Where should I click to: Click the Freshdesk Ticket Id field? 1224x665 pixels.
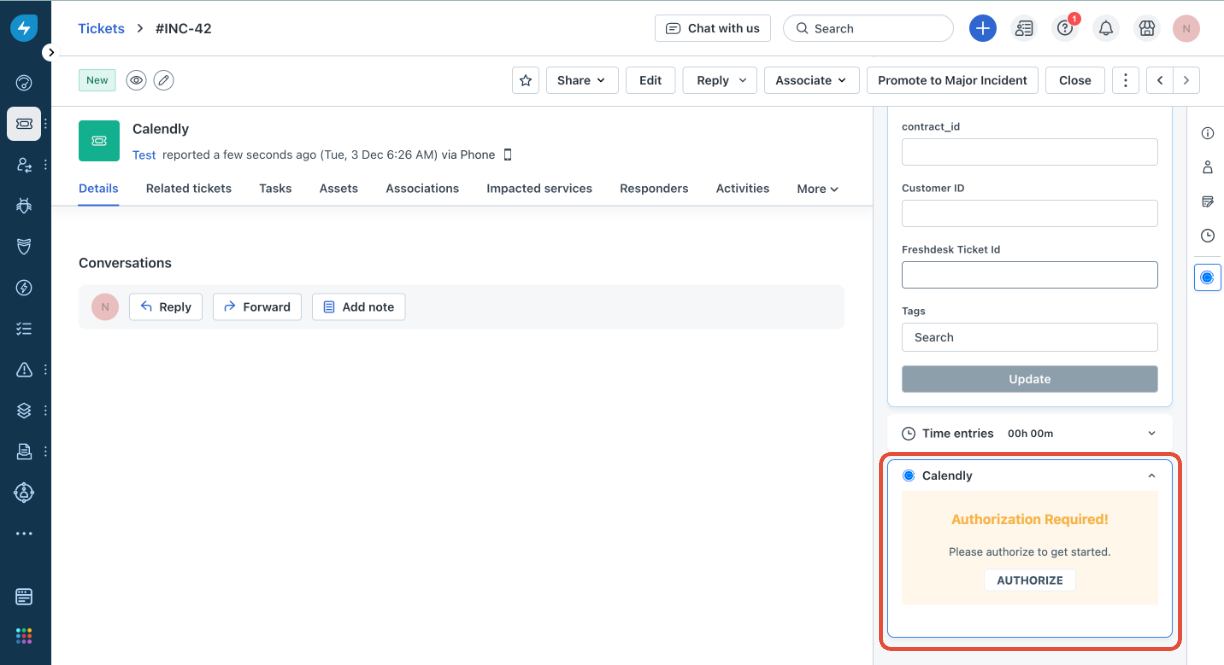(1030, 275)
